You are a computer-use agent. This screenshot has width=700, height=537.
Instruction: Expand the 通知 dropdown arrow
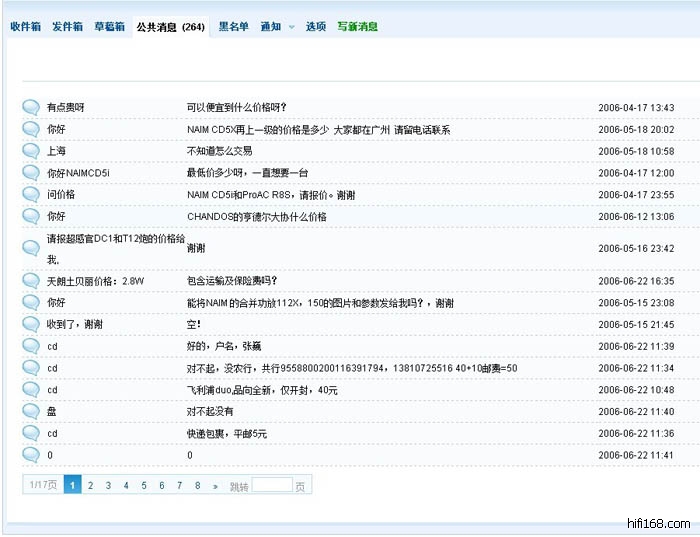tap(291, 27)
